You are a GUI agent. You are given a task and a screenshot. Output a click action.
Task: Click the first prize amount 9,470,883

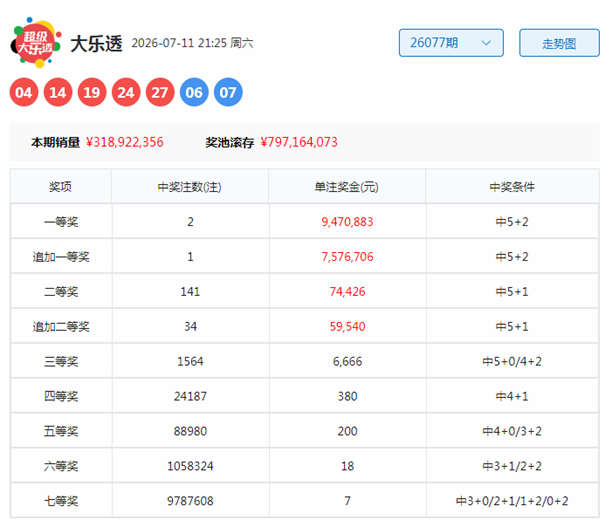coord(347,222)
